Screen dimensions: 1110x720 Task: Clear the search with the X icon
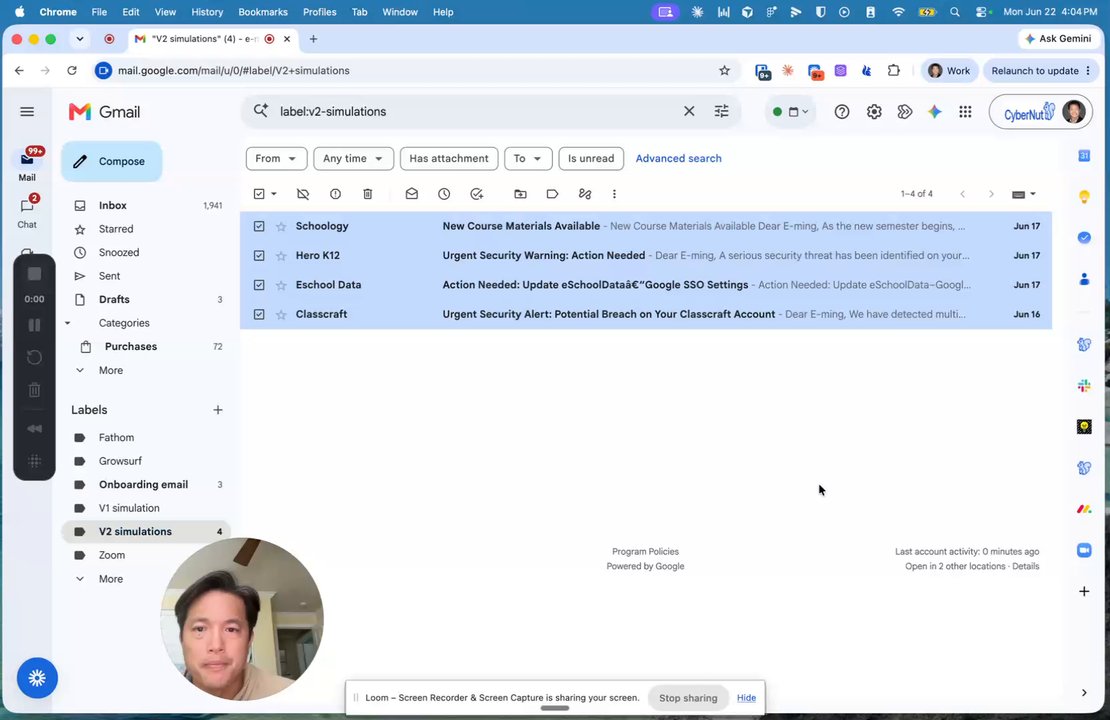point(689,111)
